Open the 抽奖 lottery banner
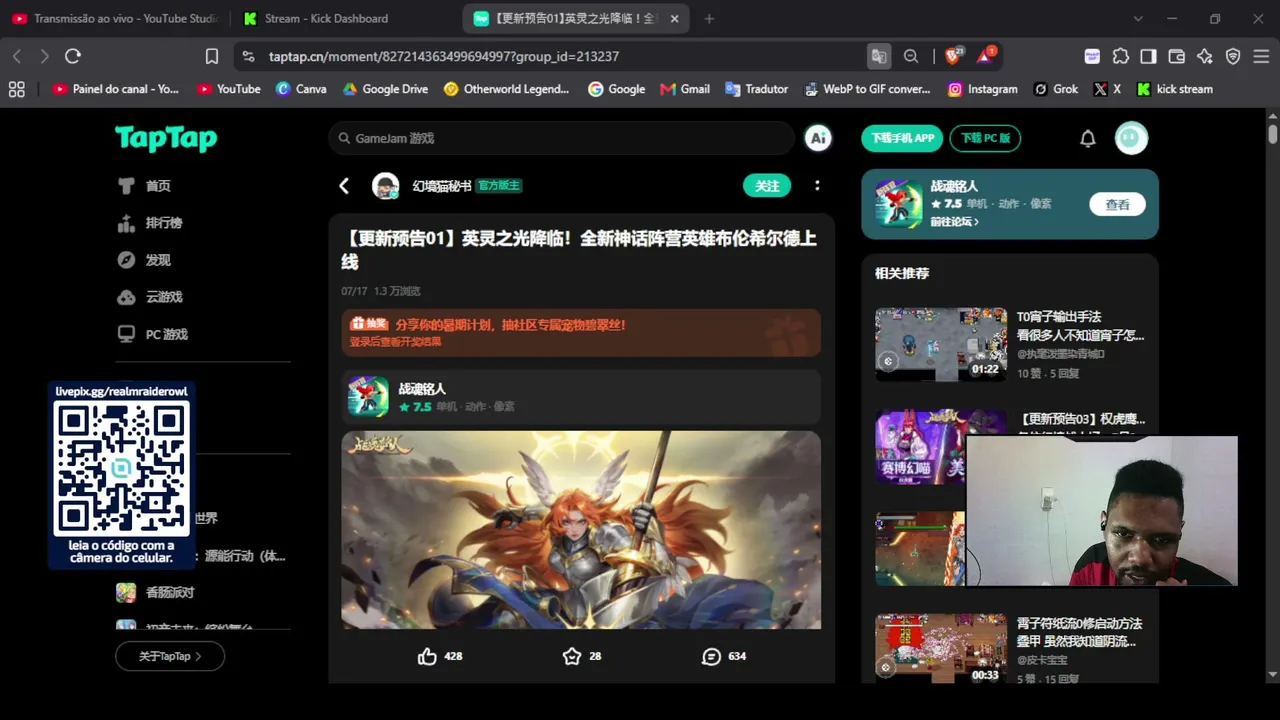The width and height of the screenshot is (1280, 720). coord(581,333)
